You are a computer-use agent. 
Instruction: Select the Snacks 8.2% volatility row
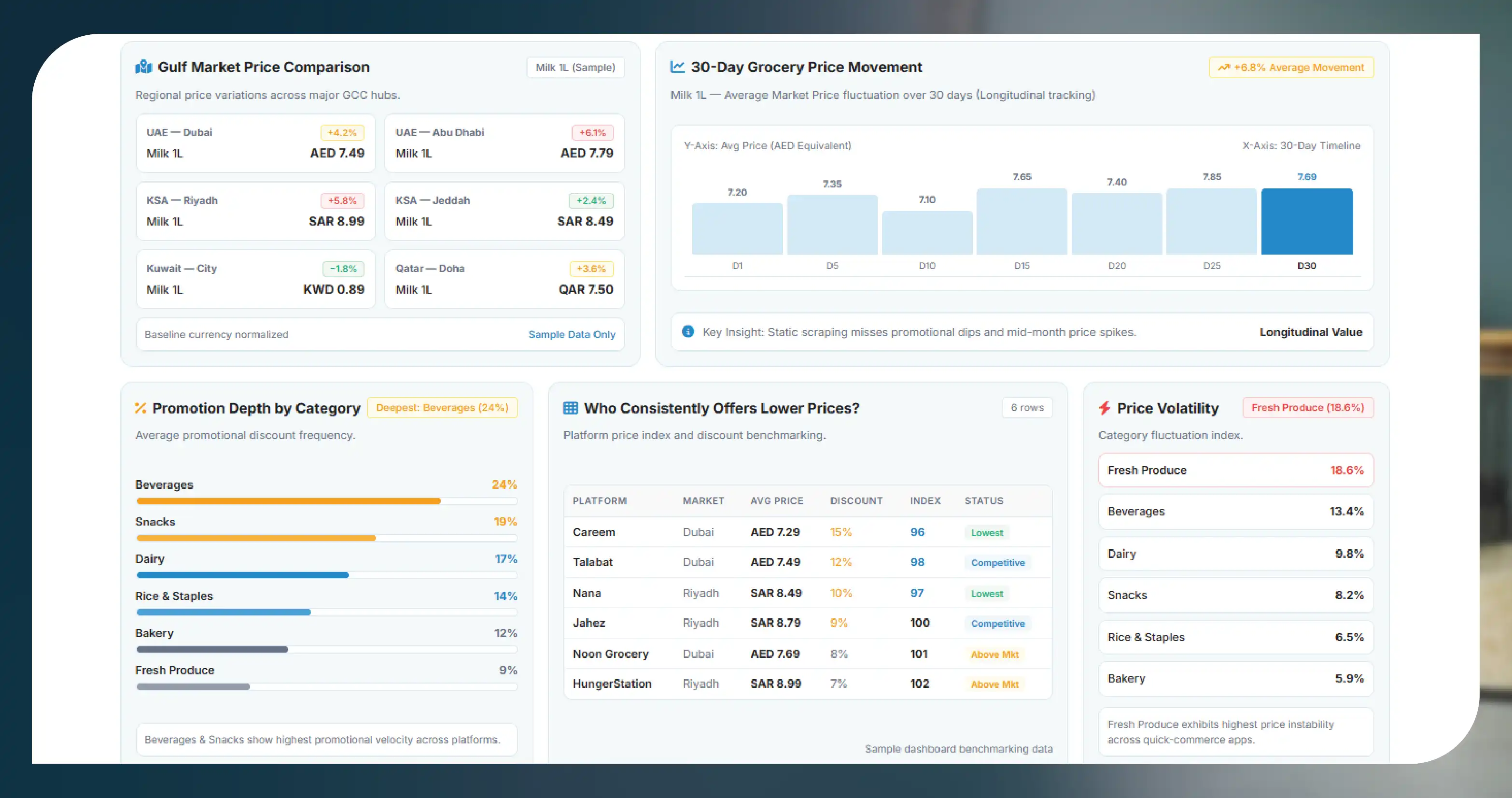[x=1235, y=595]
